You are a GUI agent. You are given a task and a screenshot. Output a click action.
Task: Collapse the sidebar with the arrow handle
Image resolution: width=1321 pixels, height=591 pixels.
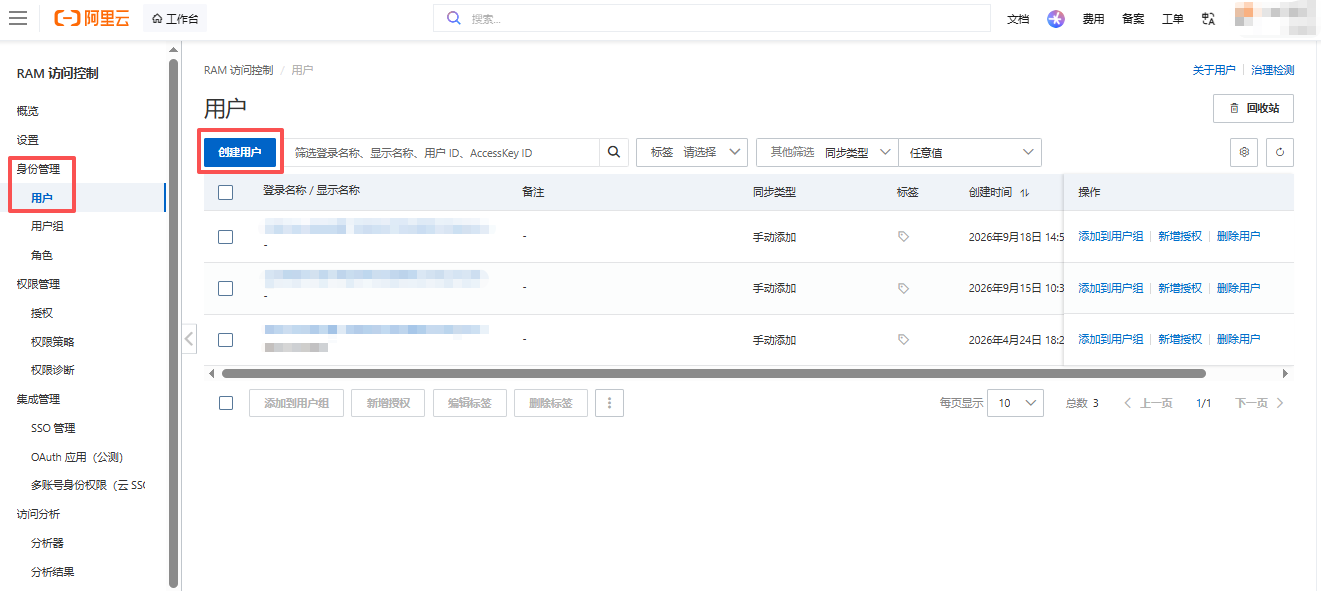pyautogui.click(x=189, y=339)
